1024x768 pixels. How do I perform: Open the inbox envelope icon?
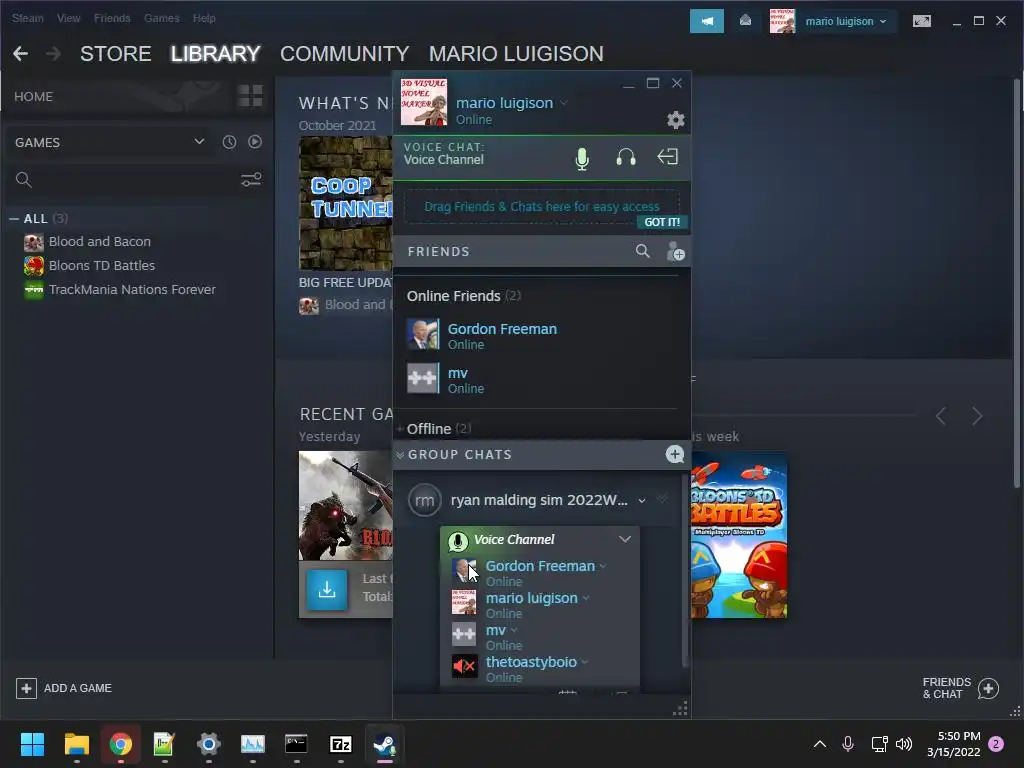tap(745, 21)
